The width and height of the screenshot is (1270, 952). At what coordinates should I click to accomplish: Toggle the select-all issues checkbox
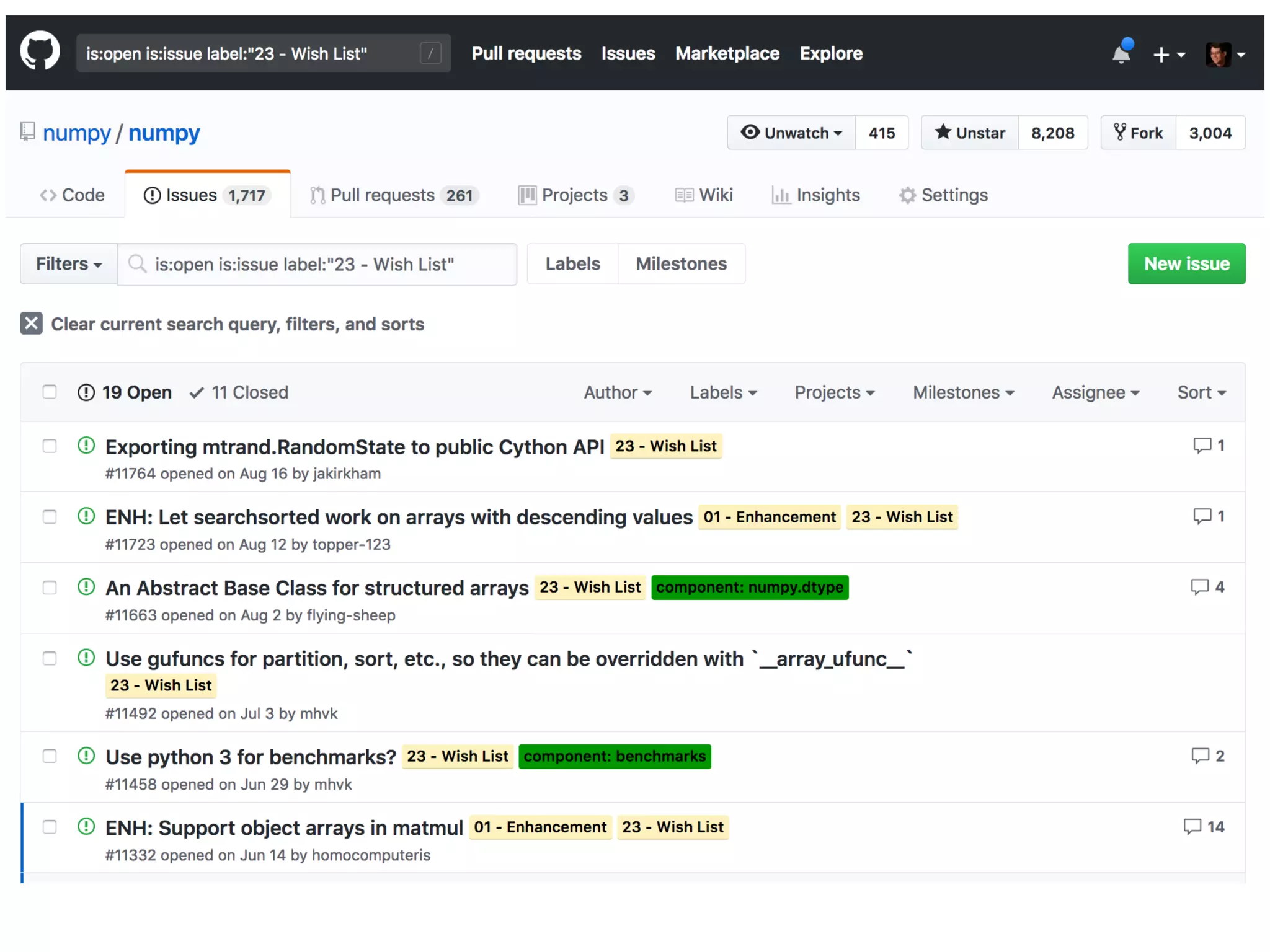point(50,392)
